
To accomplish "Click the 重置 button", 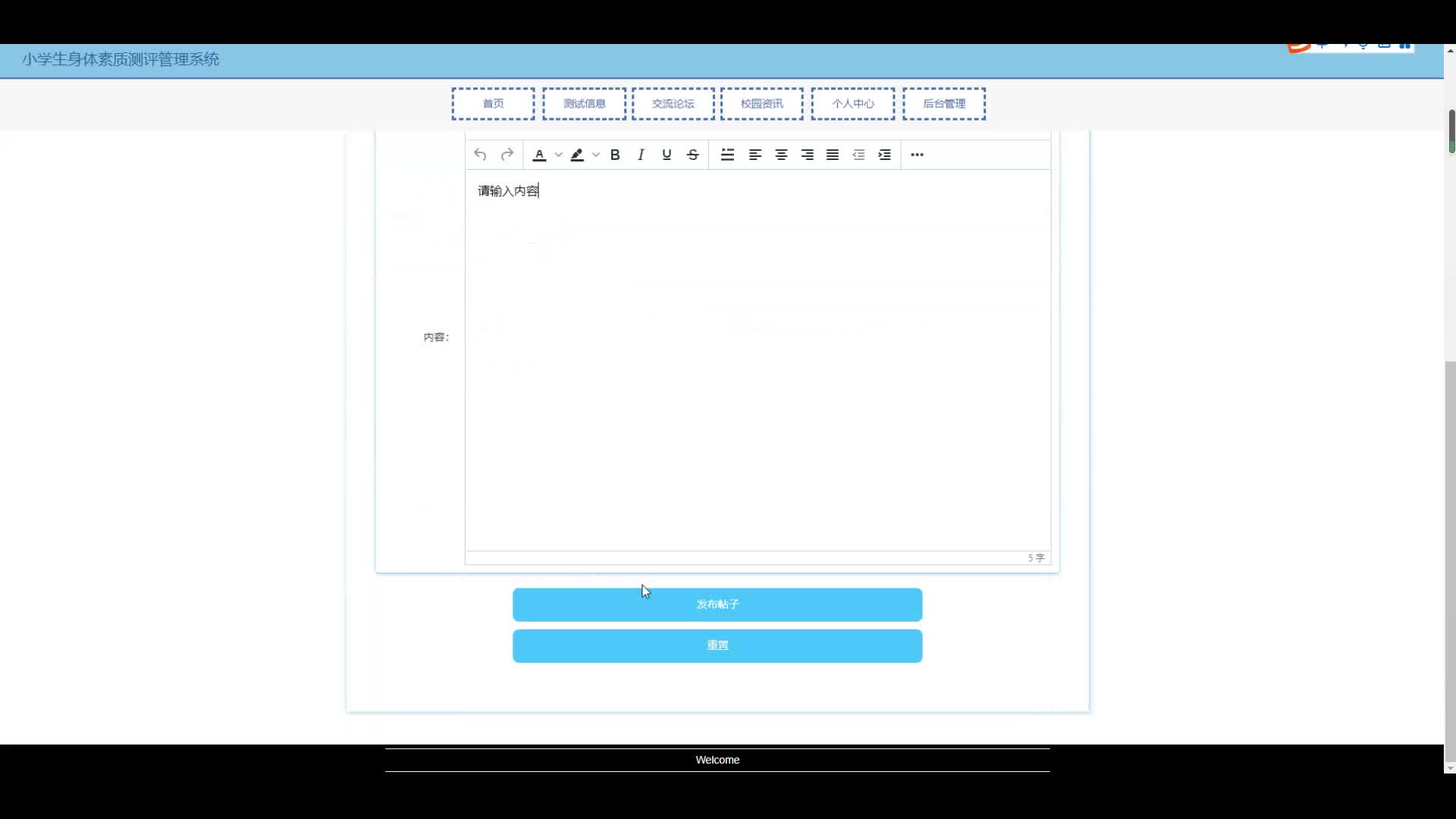I will [717, 645].
